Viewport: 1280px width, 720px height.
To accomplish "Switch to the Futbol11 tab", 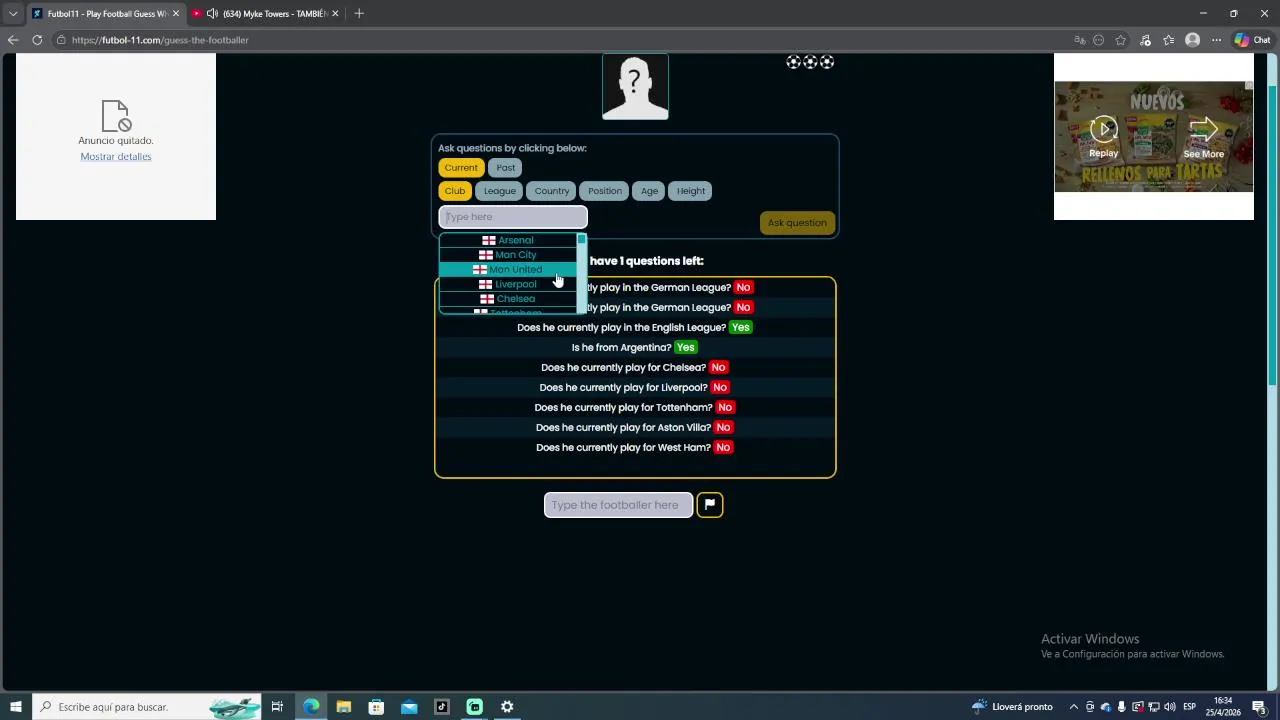I will coord(106,13).
